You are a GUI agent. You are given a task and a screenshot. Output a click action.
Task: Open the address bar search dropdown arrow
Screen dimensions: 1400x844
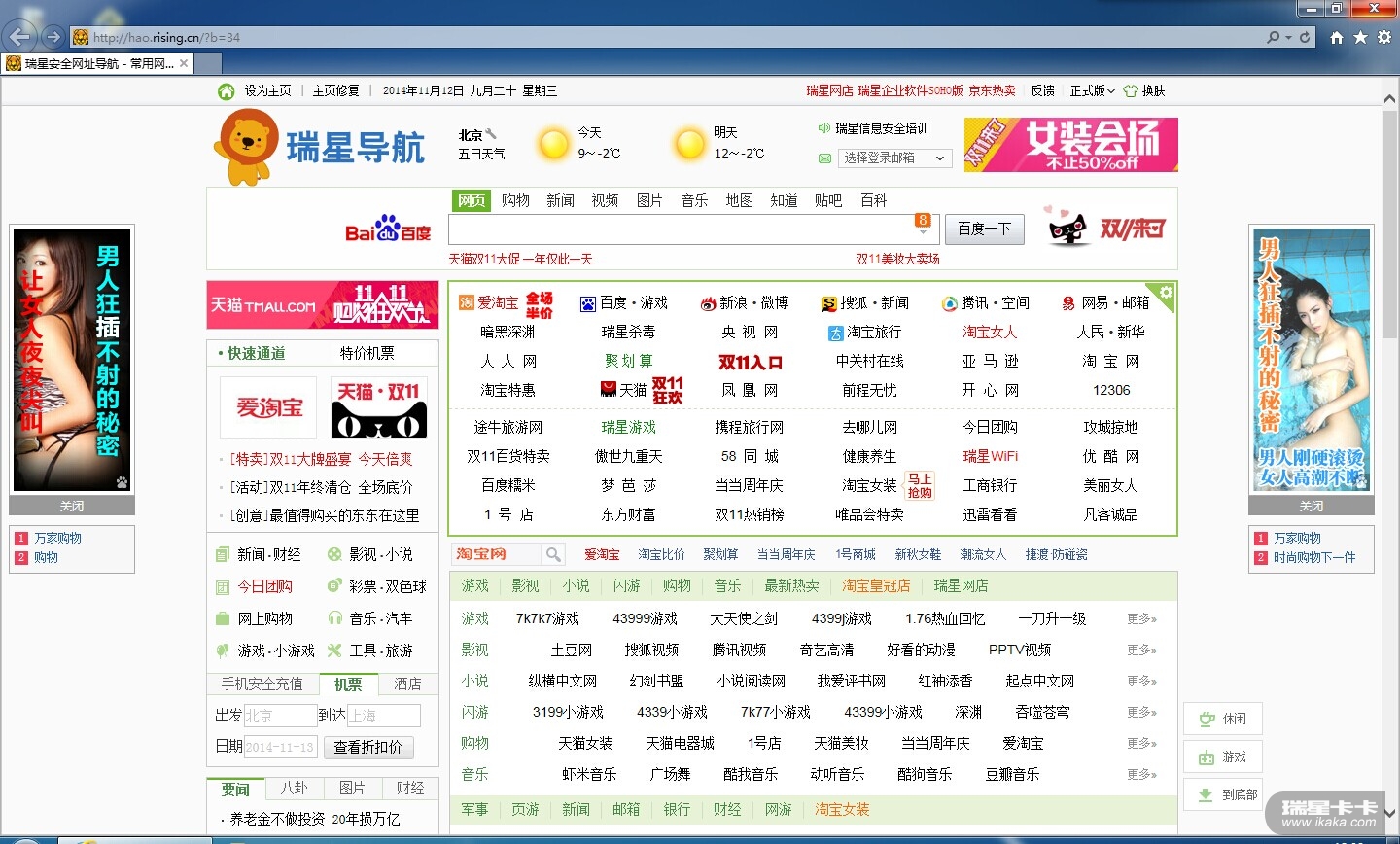pos(1288,38)
